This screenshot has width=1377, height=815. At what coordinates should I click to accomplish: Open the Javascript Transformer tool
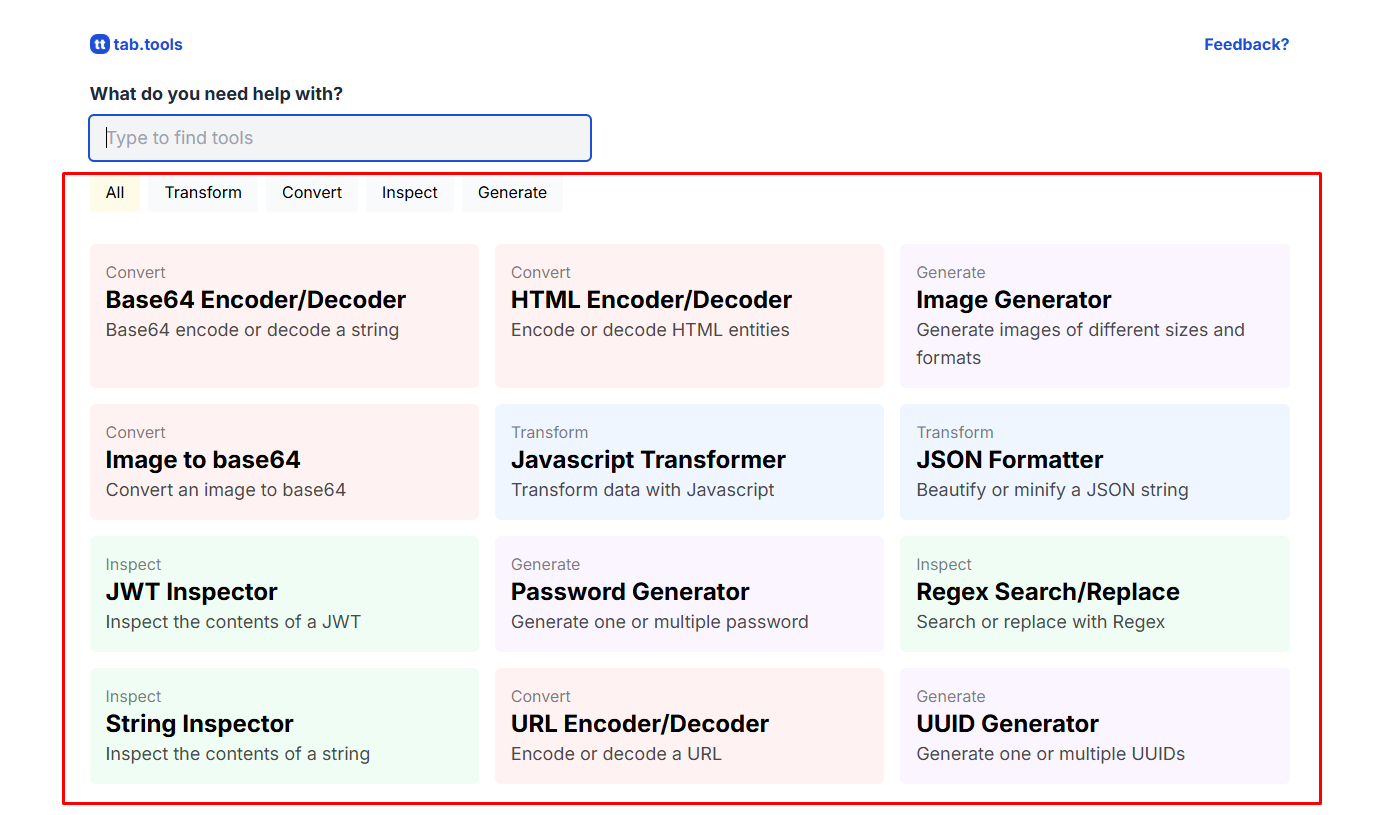coord(689,461)
